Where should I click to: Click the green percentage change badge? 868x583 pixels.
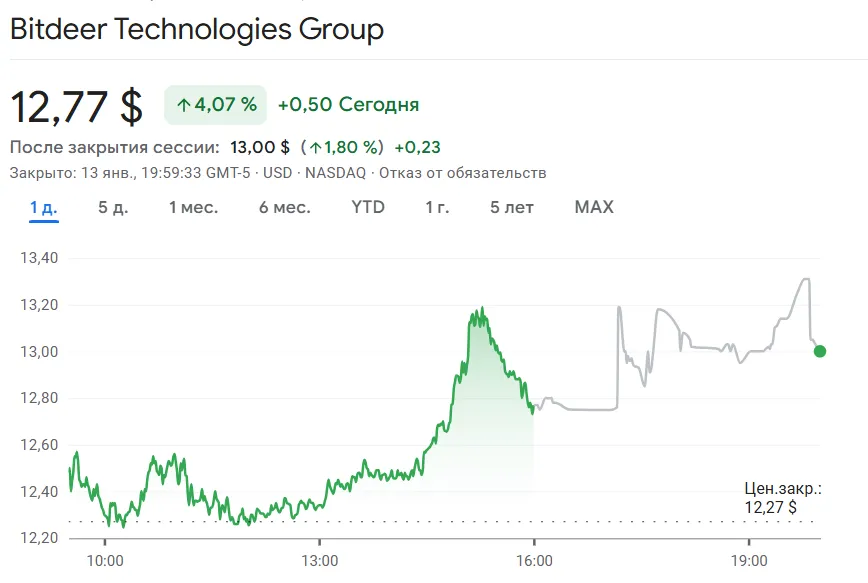(x=214, y=104)
